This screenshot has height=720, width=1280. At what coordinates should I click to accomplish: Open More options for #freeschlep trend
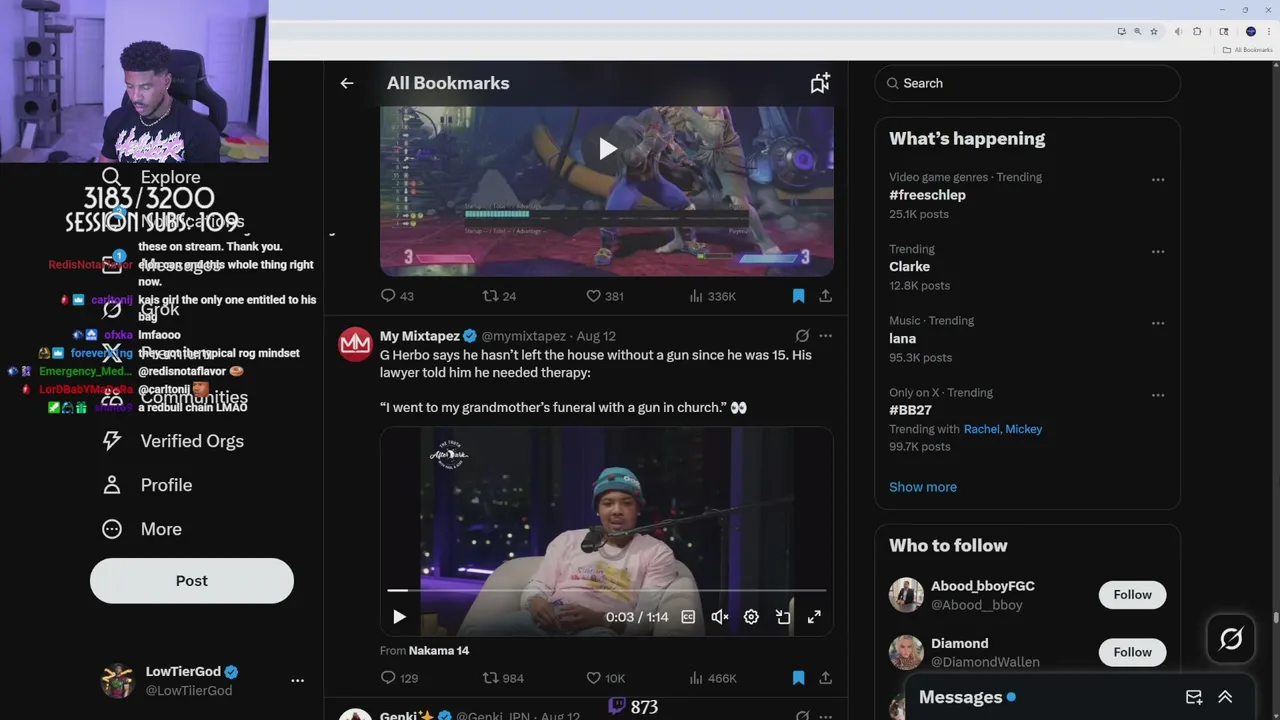(x=1157, y=180)
